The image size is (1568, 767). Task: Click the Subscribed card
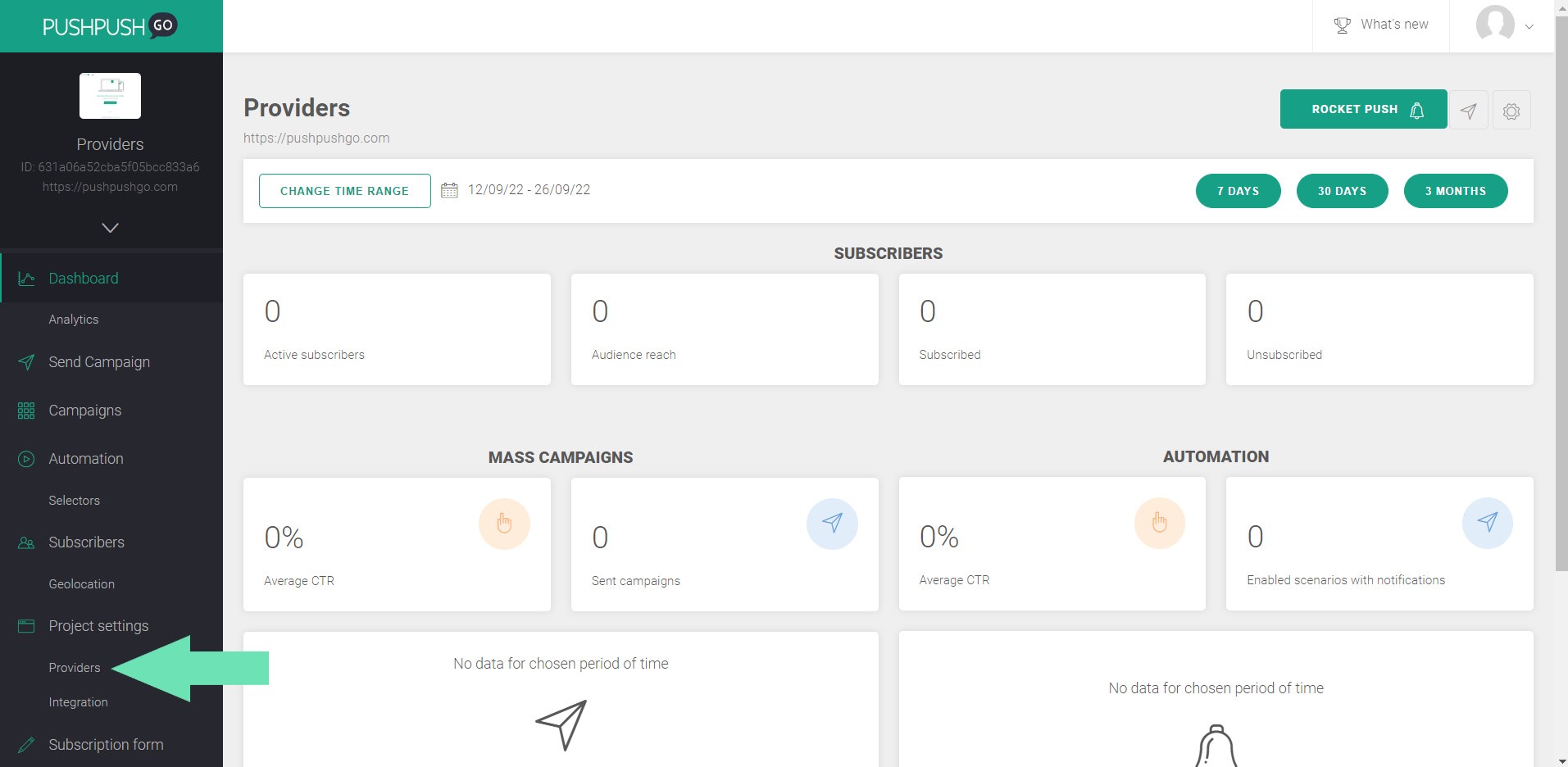(1052, 329)
